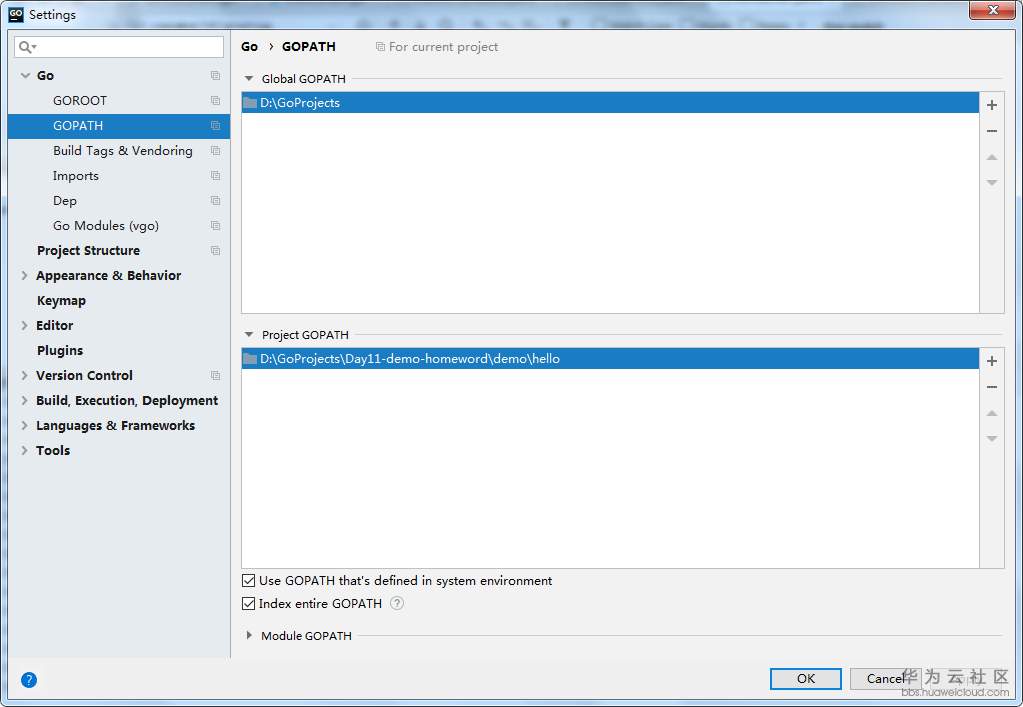The height and width of the screenshot is (707, 1023).
Task: Move Global GOPATH entry down
Action: point(992,183)
